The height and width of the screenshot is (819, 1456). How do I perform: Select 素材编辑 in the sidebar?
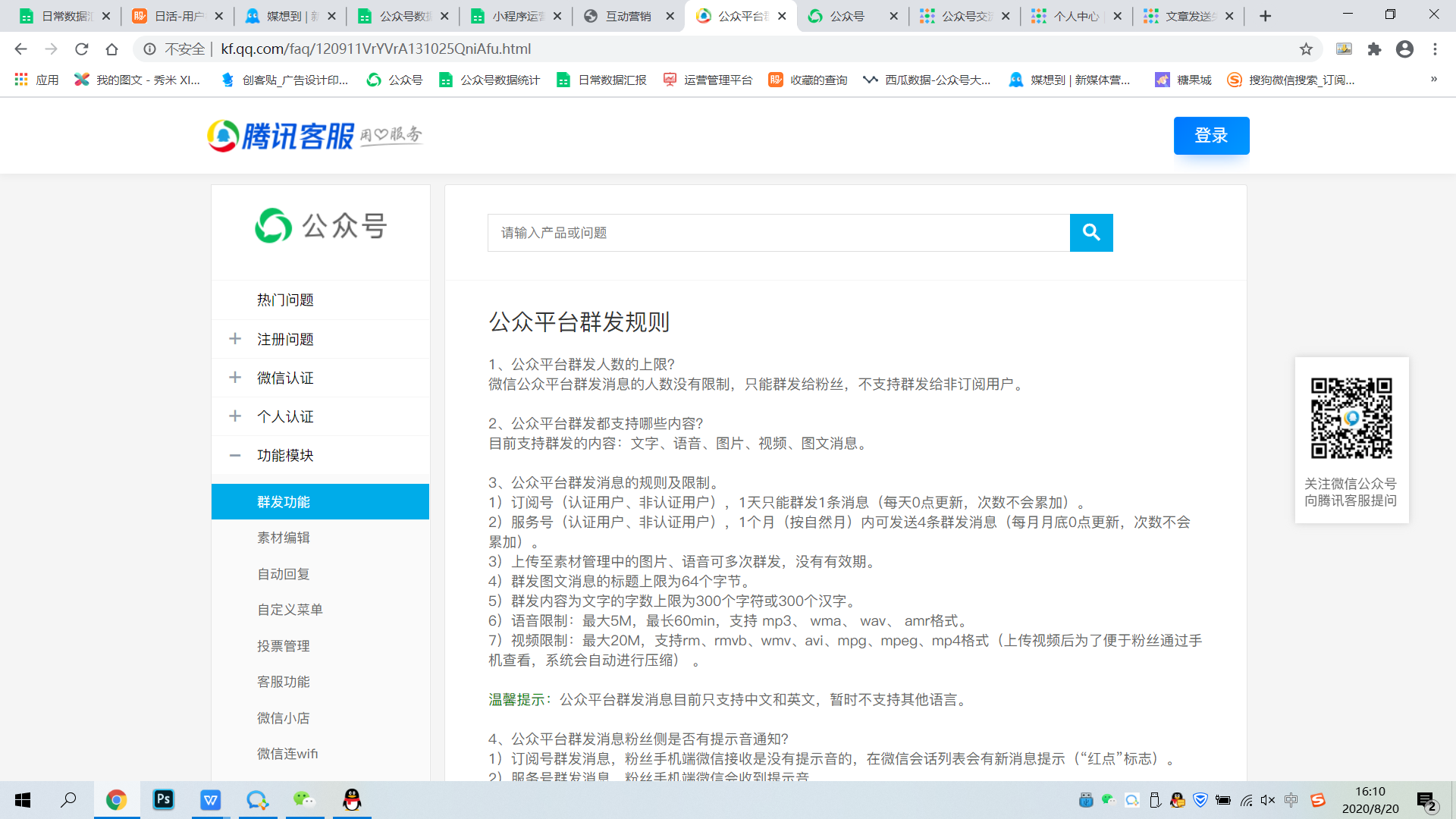283,538
